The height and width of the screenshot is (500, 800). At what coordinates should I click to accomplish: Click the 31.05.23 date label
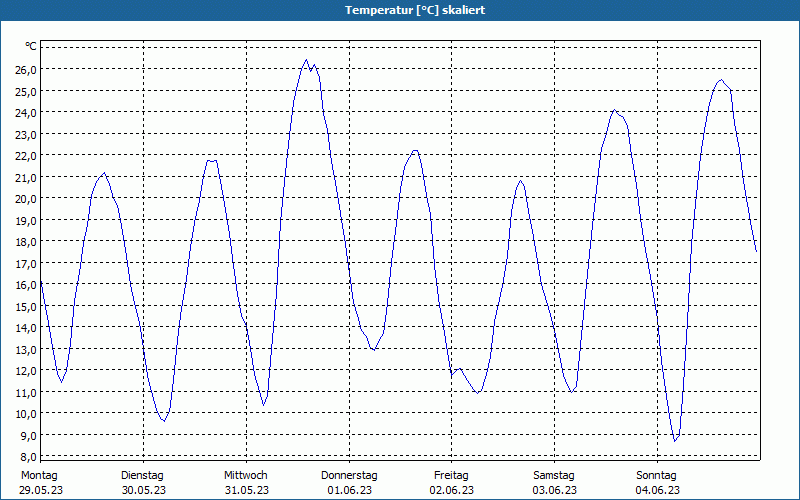[x=246, y=490]
